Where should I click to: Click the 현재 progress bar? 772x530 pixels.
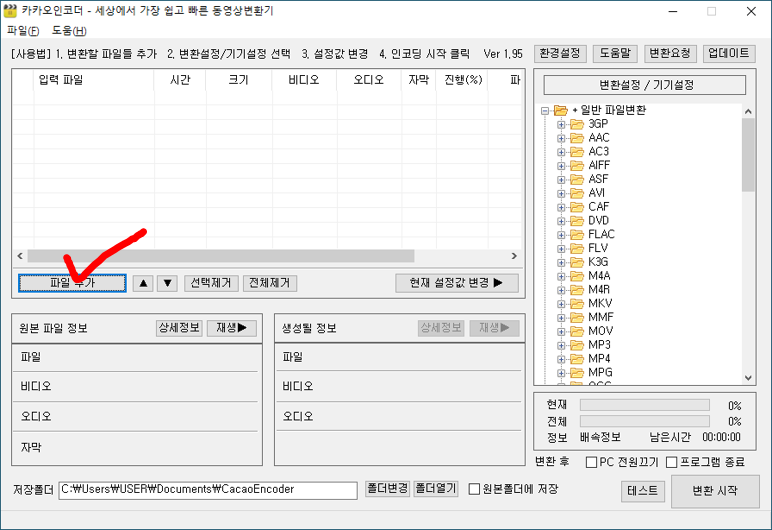coord(644,405)
